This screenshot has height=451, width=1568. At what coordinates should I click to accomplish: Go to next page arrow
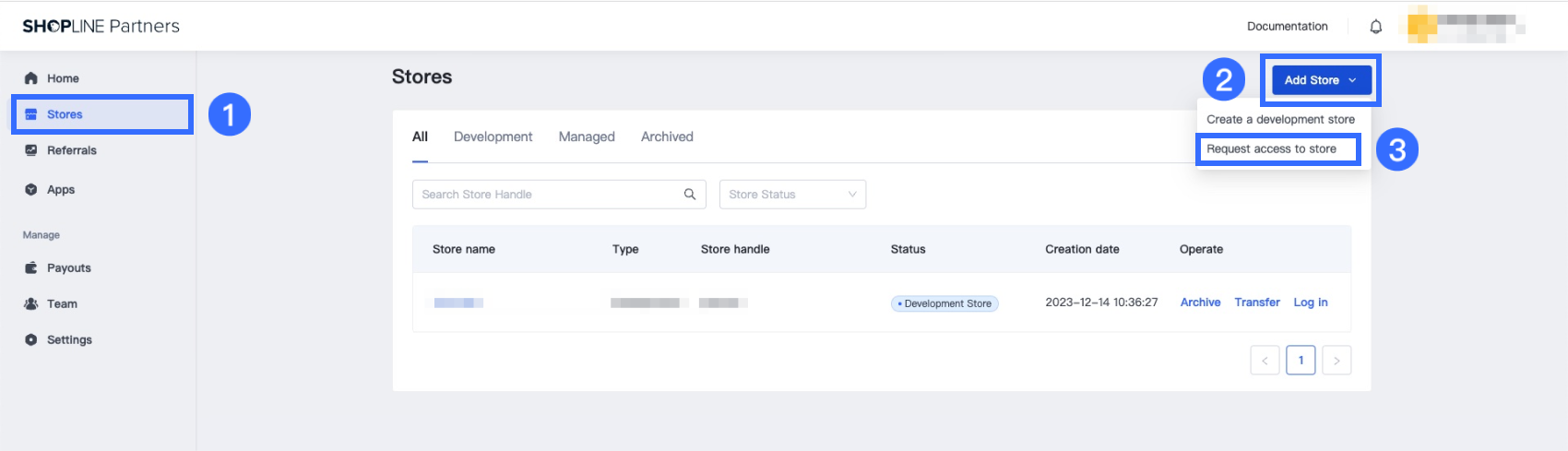click(1336, 361)
